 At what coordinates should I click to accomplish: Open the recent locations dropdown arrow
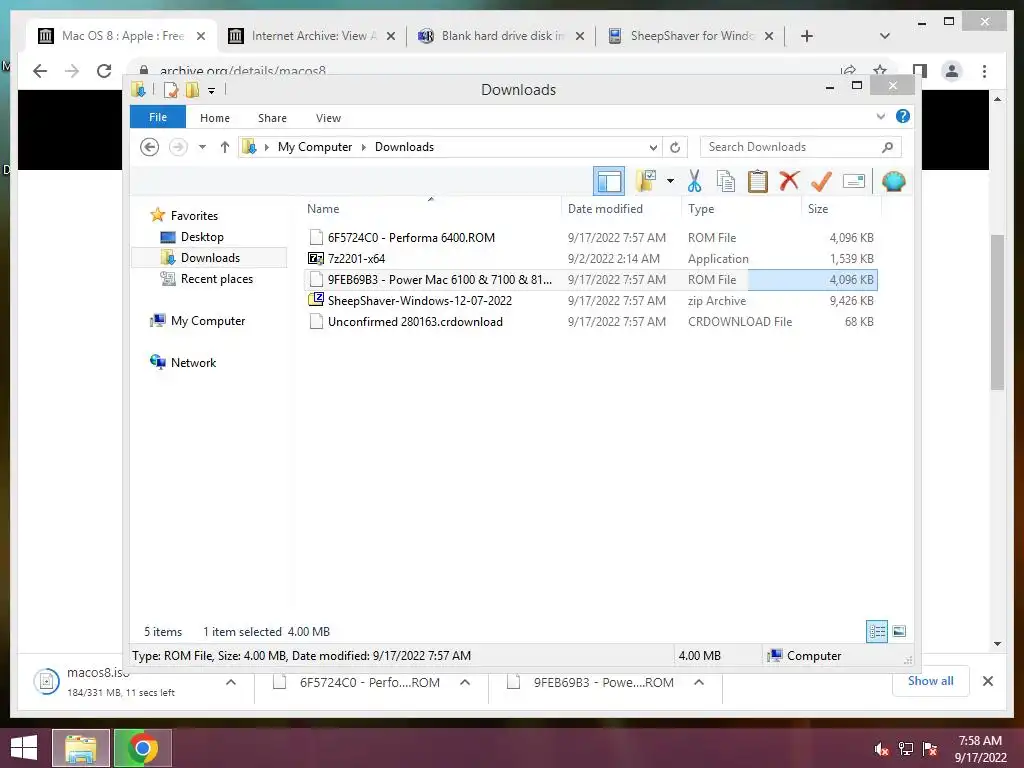202,147
